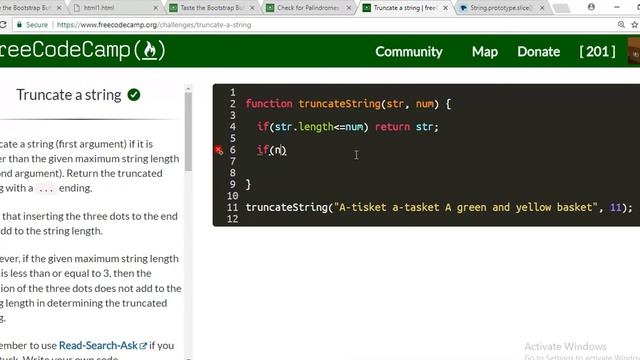Open the Donate nav link
640x360 pixels.
tap(538, 52)
